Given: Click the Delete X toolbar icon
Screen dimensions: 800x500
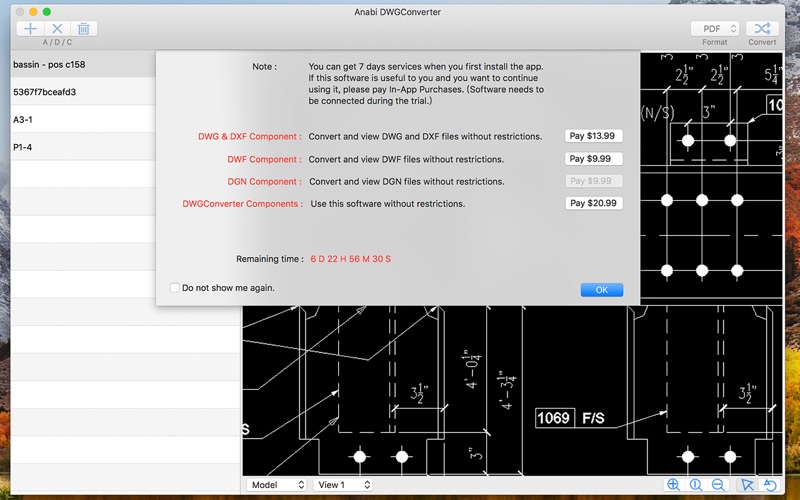Looking at the screenshot, I should [x=57, y=29].
